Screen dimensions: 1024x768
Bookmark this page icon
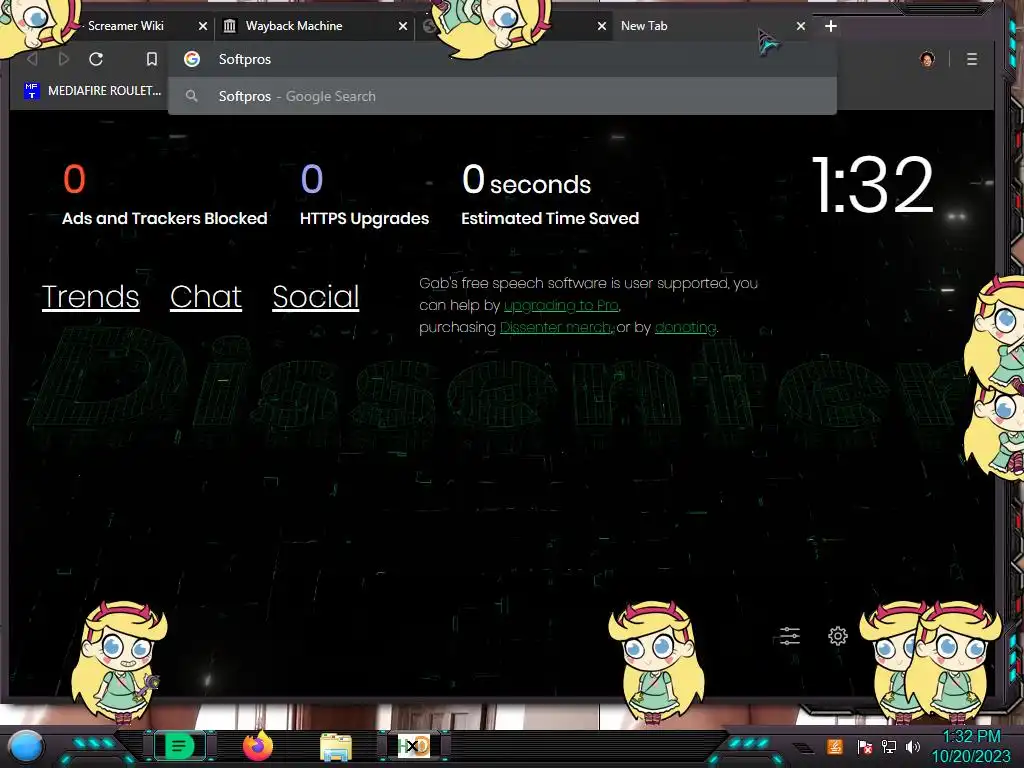click(152, 59)
